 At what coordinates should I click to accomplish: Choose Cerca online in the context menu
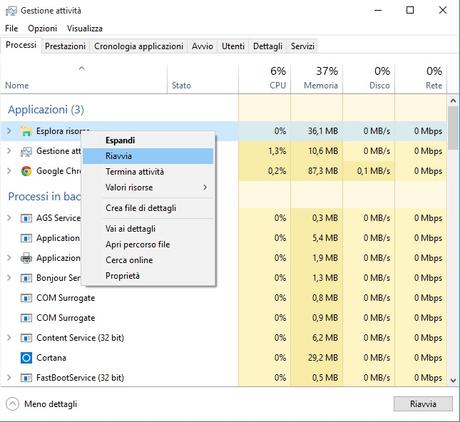[x=148, y=260]
